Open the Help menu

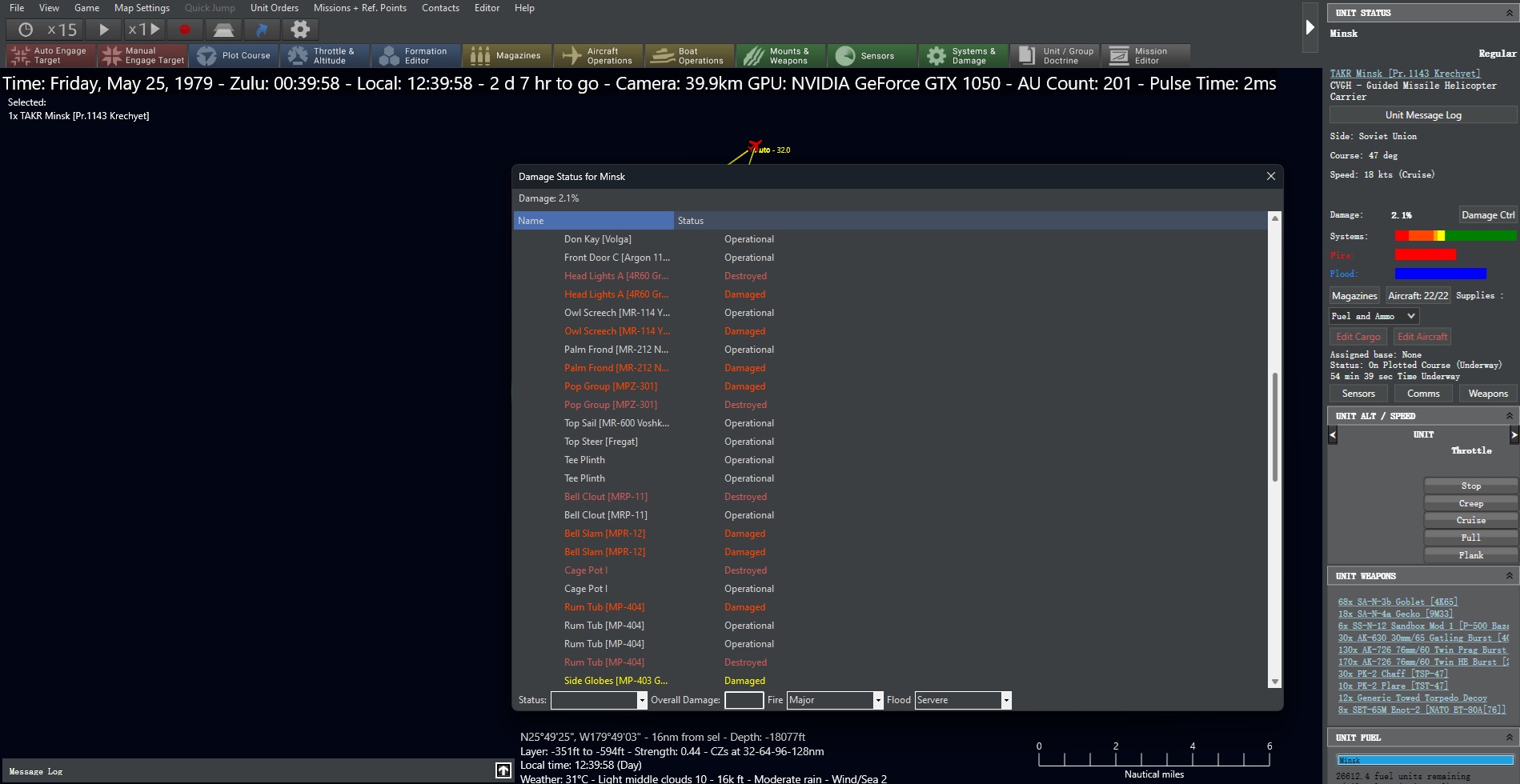tap(524, 8)
